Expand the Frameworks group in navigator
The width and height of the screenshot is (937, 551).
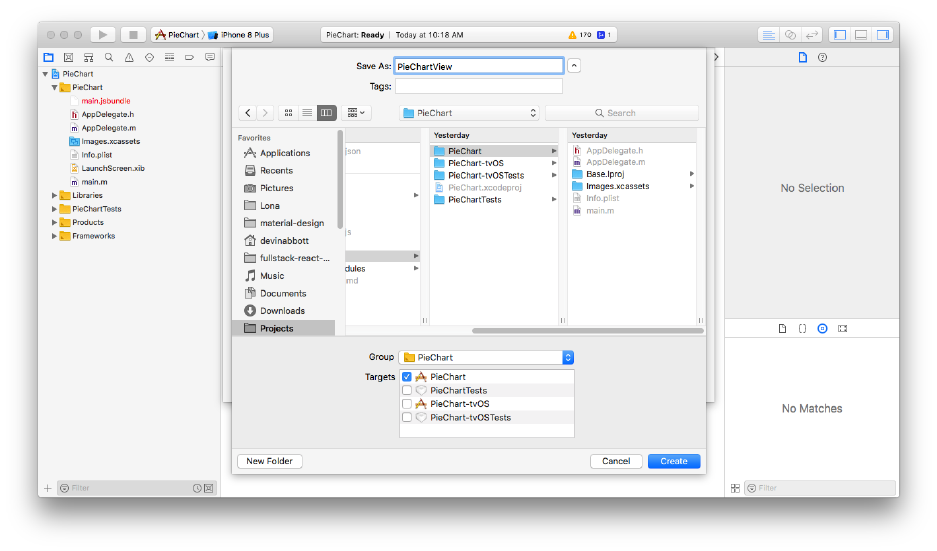coord(54,236)
